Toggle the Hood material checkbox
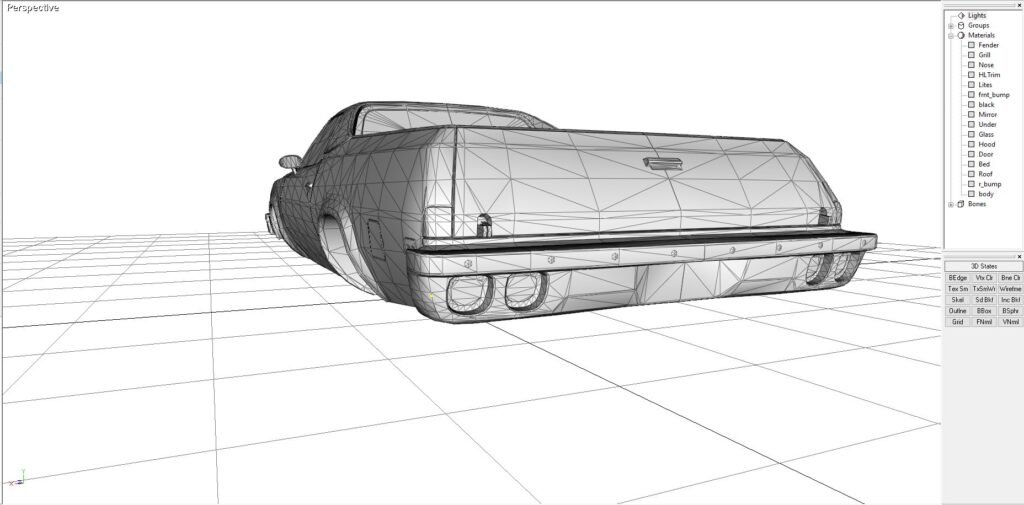This screenshot has height=505, width=1024. tap(971, 144)
